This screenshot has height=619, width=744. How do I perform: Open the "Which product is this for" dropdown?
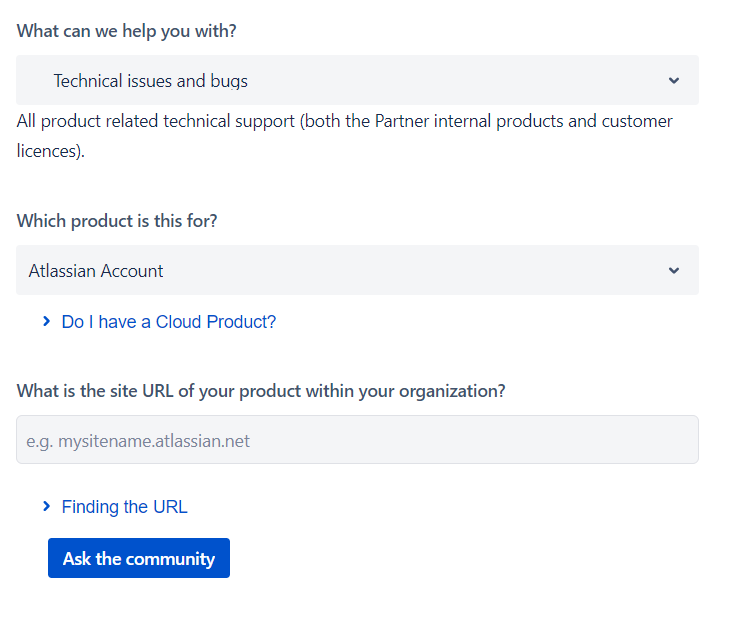coord(357,270)
